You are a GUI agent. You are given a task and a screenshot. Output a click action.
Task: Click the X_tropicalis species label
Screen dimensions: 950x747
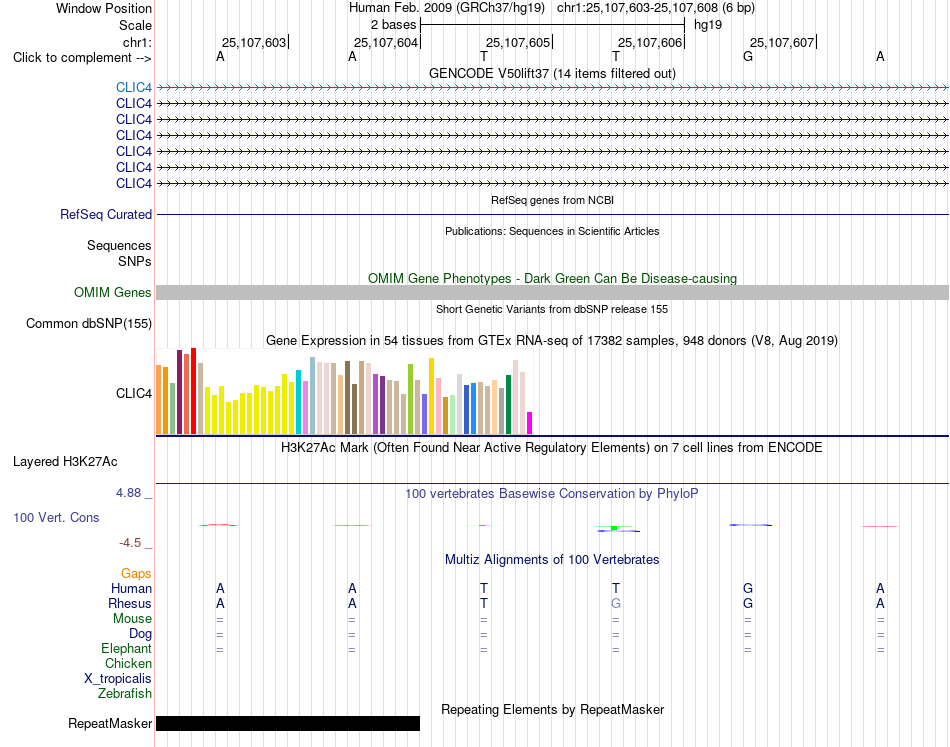pos(118,679)
